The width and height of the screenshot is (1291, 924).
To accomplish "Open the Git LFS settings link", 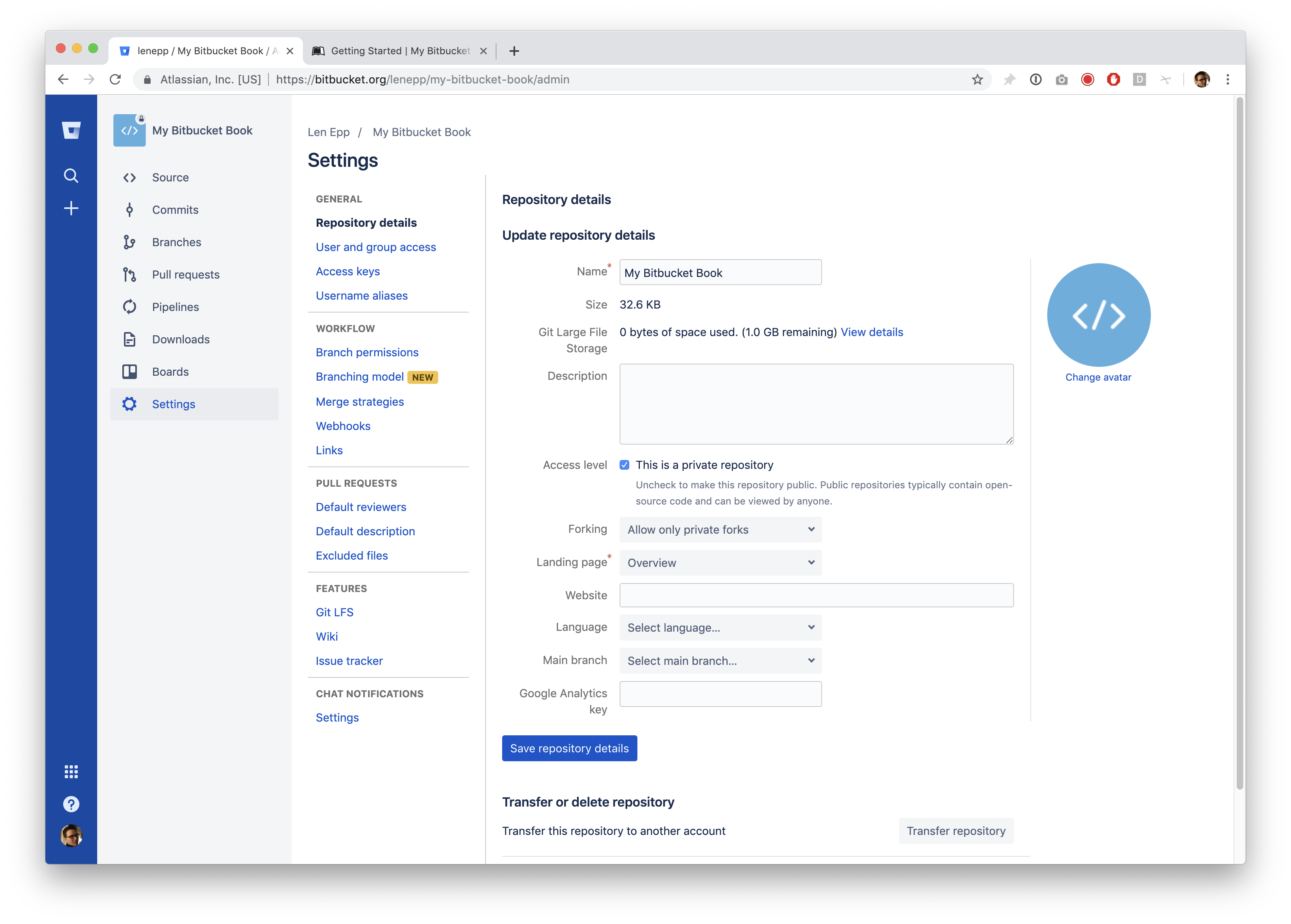I will (x=334, y=612).
